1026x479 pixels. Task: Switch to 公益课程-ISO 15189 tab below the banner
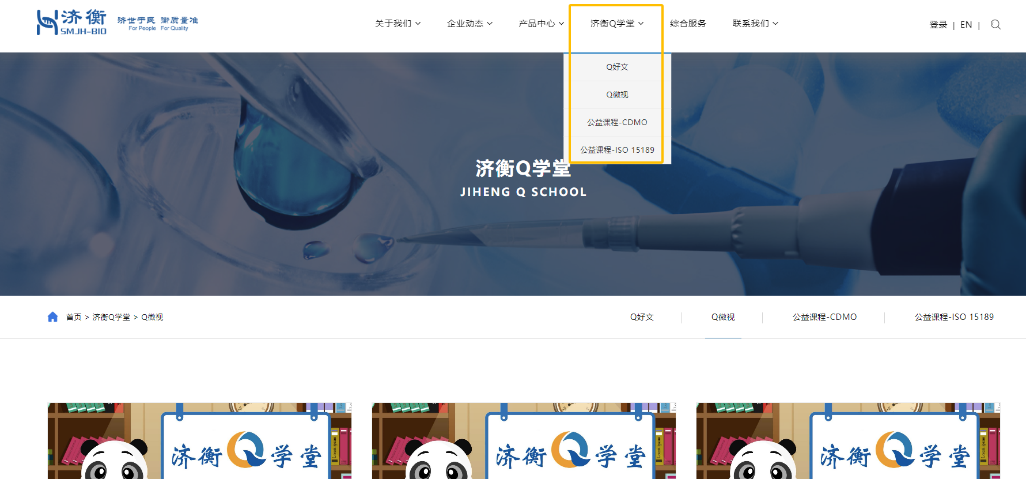click(953, 317)
